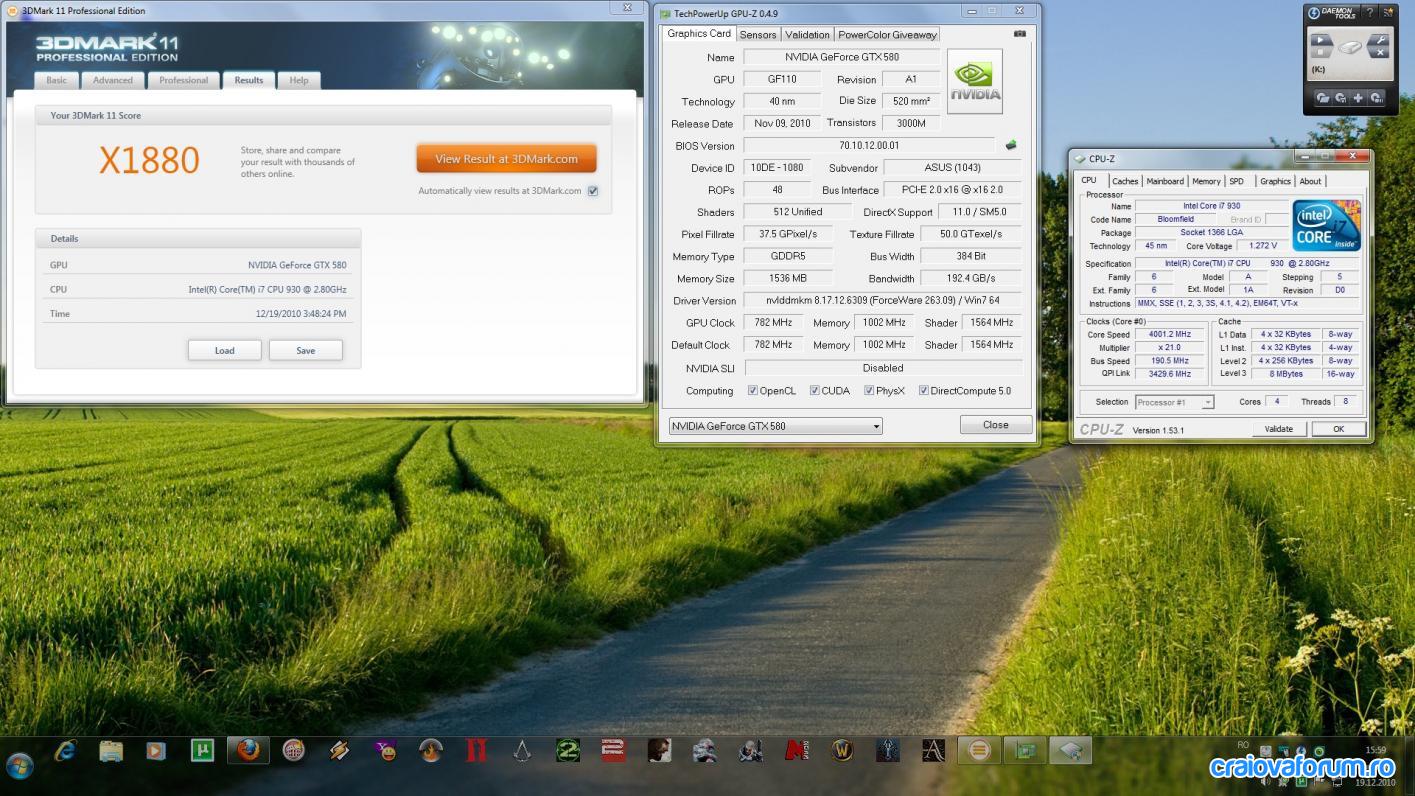
Task: Launch Winamp lightning icon on taskbar
Action: click(339, 750)
